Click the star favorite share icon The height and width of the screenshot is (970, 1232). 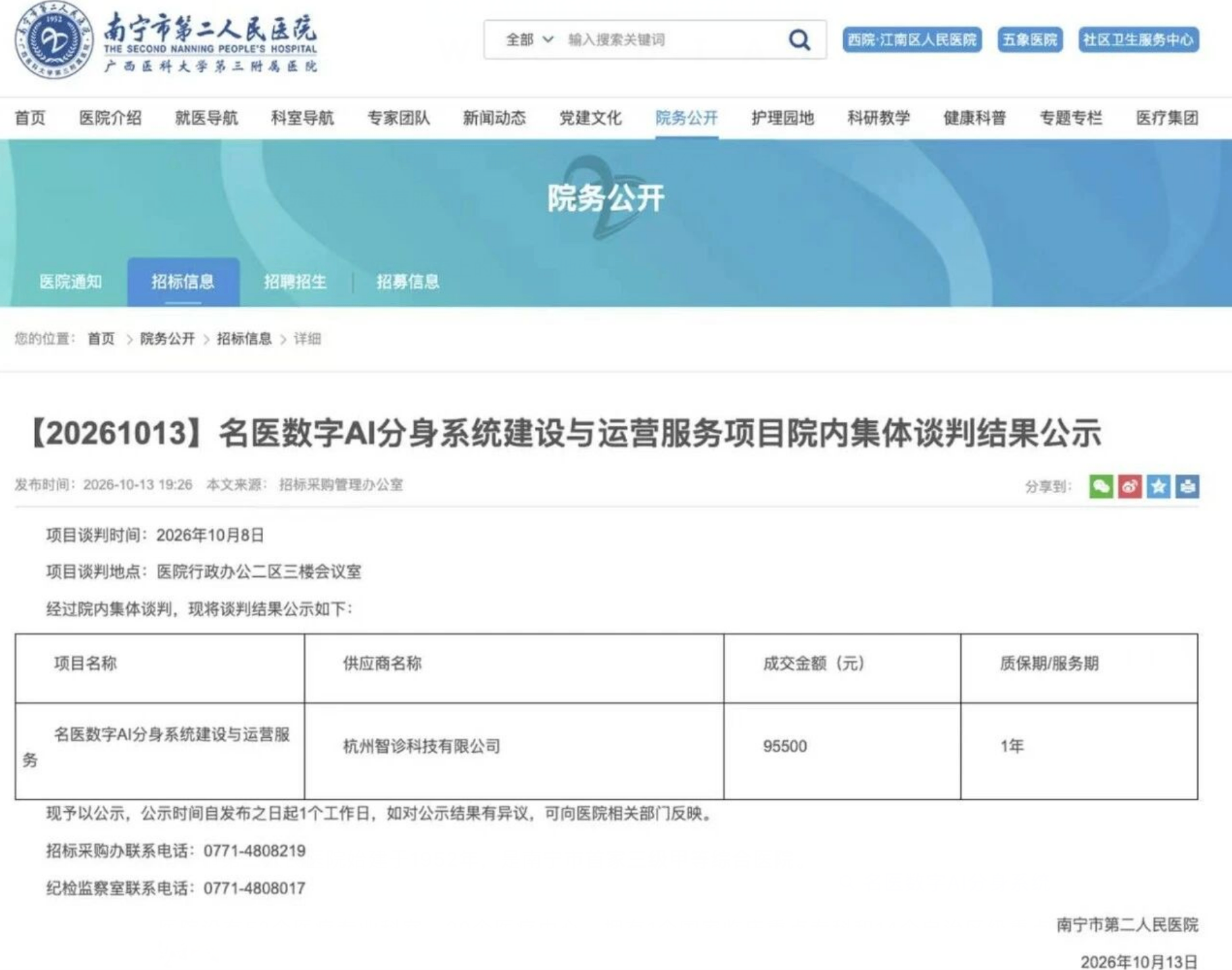[1158, 486]
